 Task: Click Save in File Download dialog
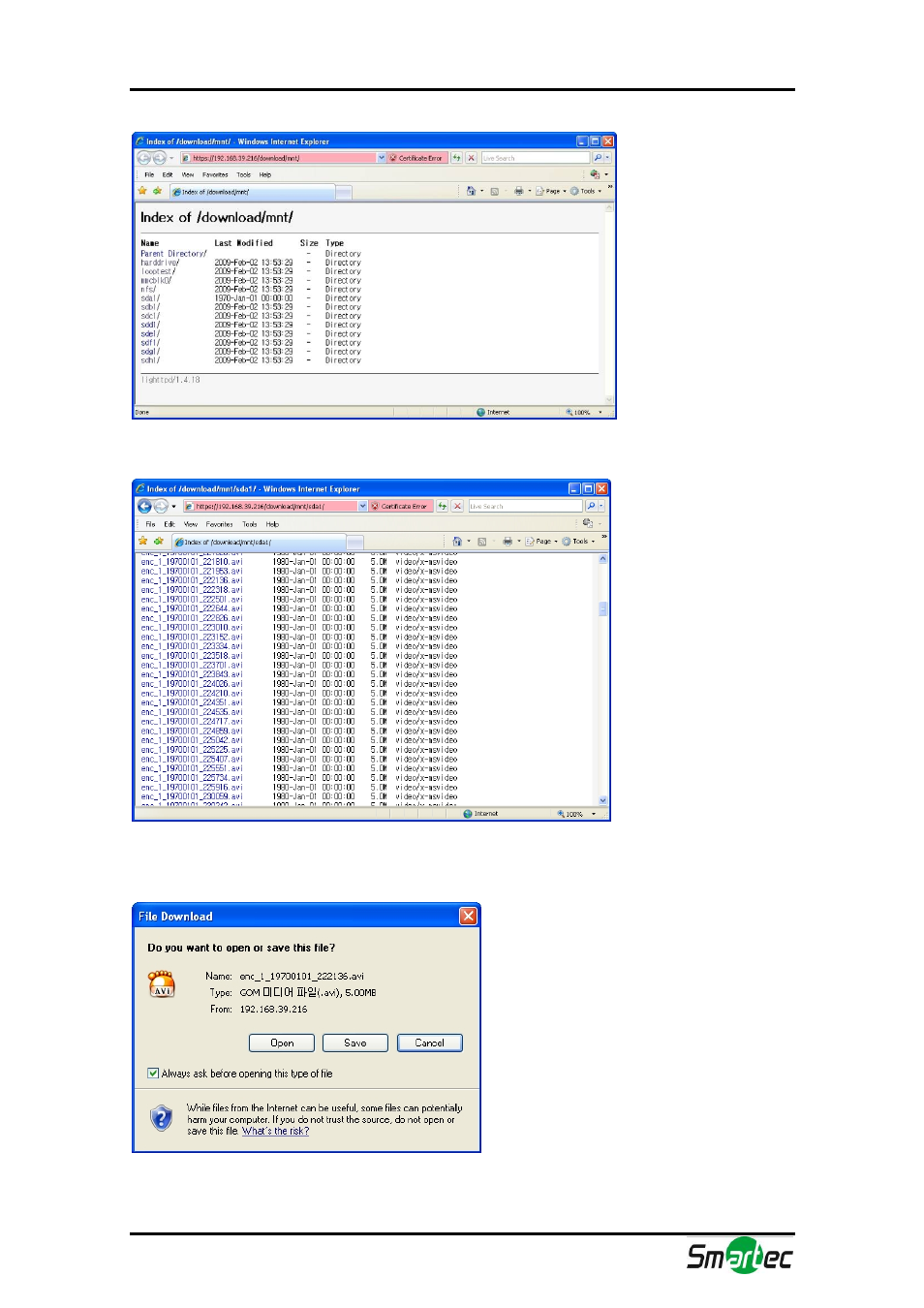(x=355, y=1043)
